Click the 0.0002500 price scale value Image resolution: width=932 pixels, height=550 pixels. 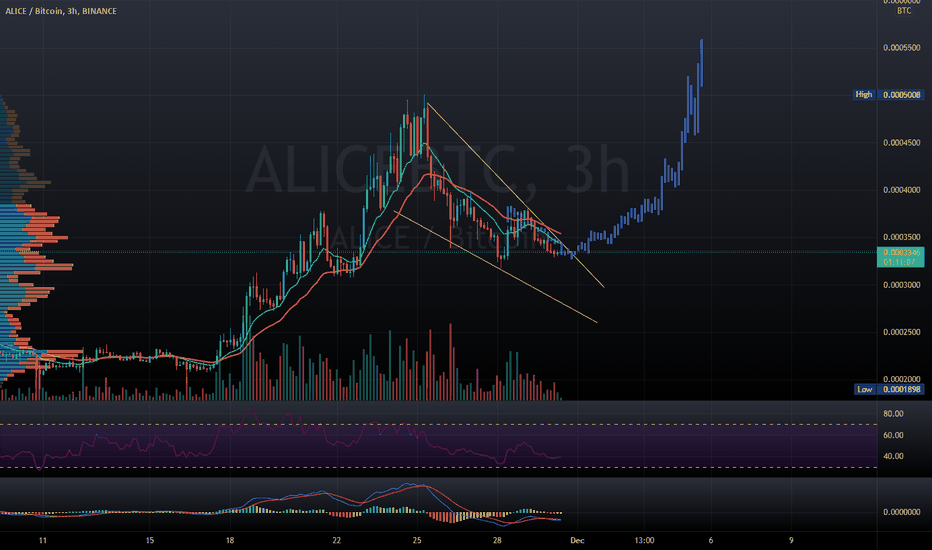[x=902, y=332]
